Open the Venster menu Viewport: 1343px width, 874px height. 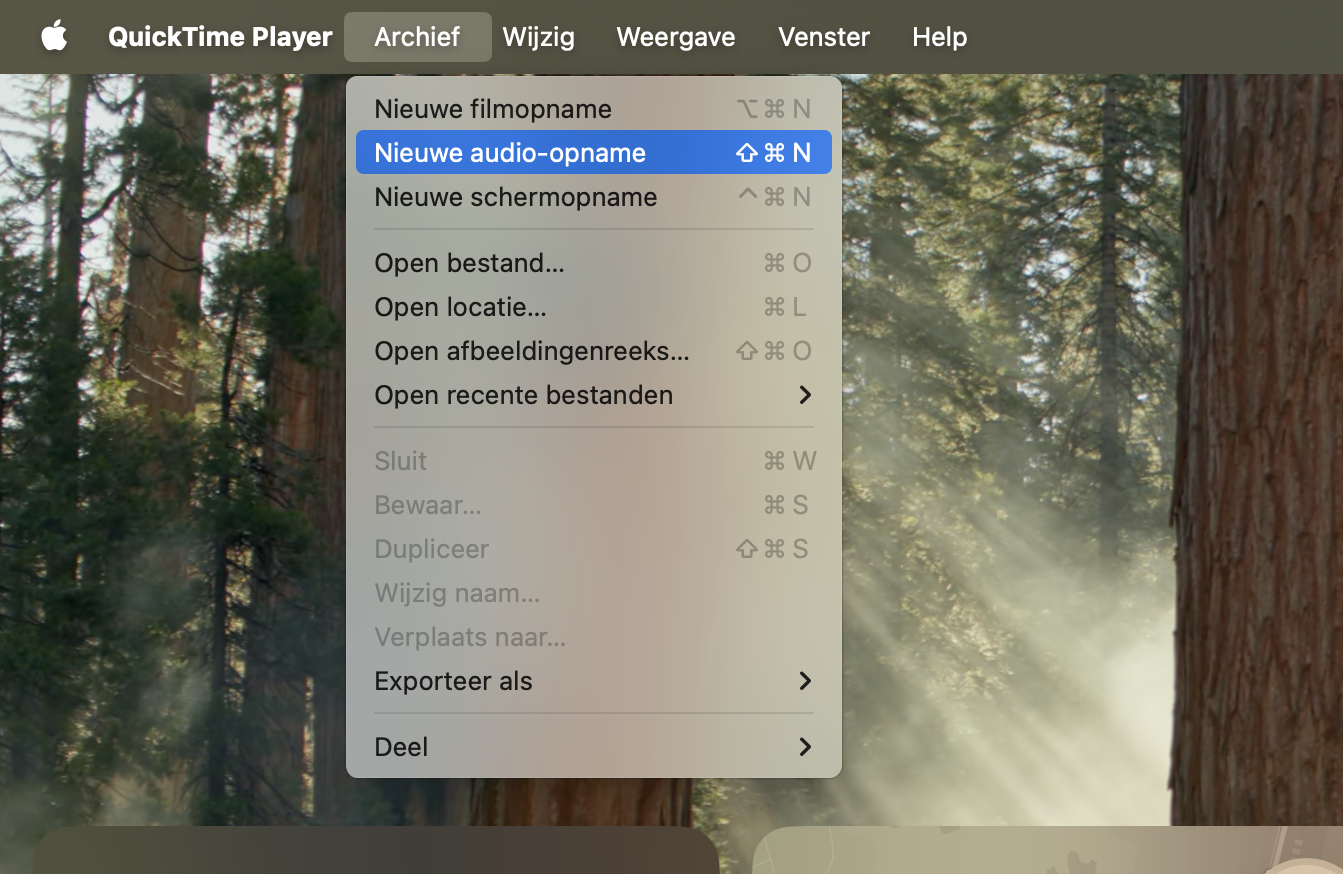[x=824, y=37]
